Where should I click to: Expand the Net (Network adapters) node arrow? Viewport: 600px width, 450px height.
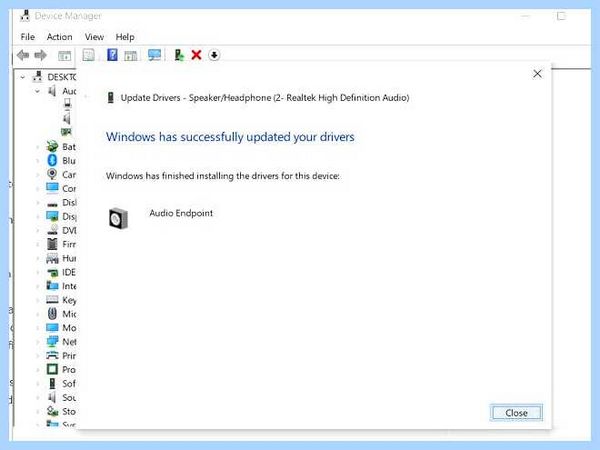pyautogui.click(x=38, y=342)
